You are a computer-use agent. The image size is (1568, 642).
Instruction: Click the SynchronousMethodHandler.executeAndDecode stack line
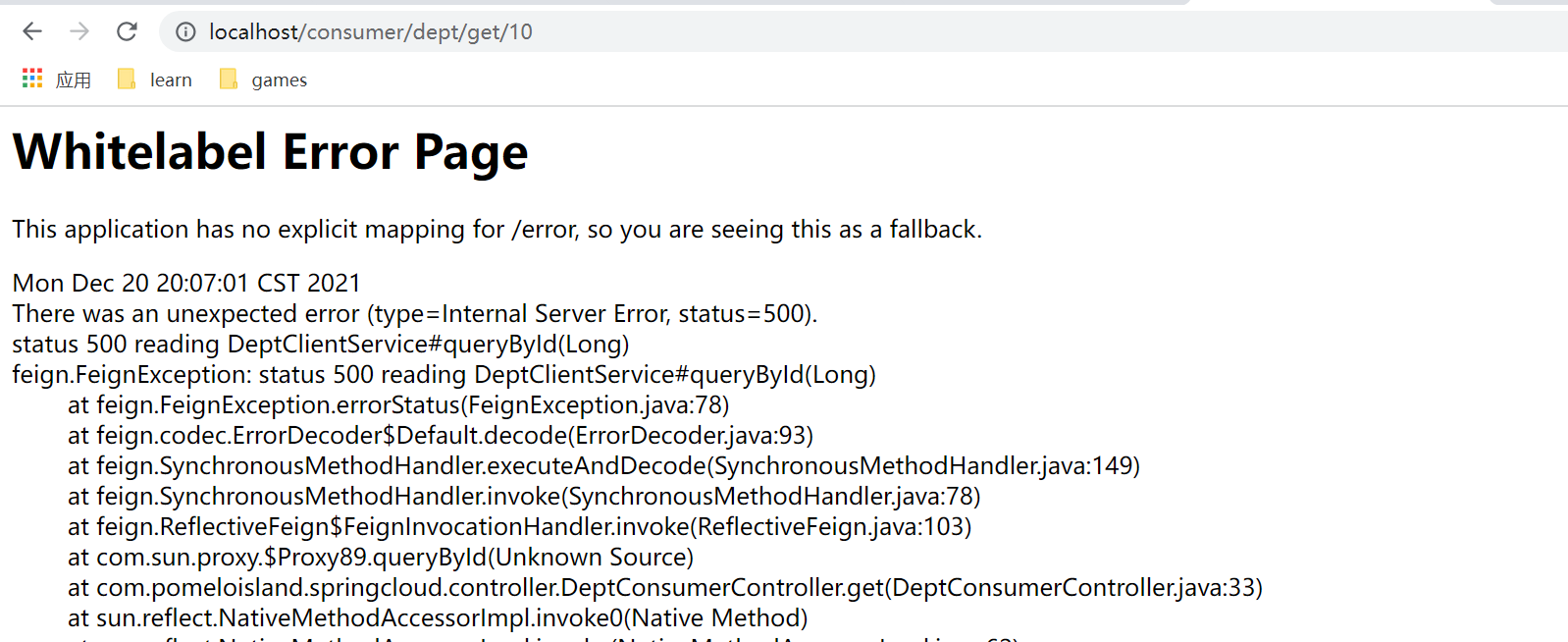603,466
